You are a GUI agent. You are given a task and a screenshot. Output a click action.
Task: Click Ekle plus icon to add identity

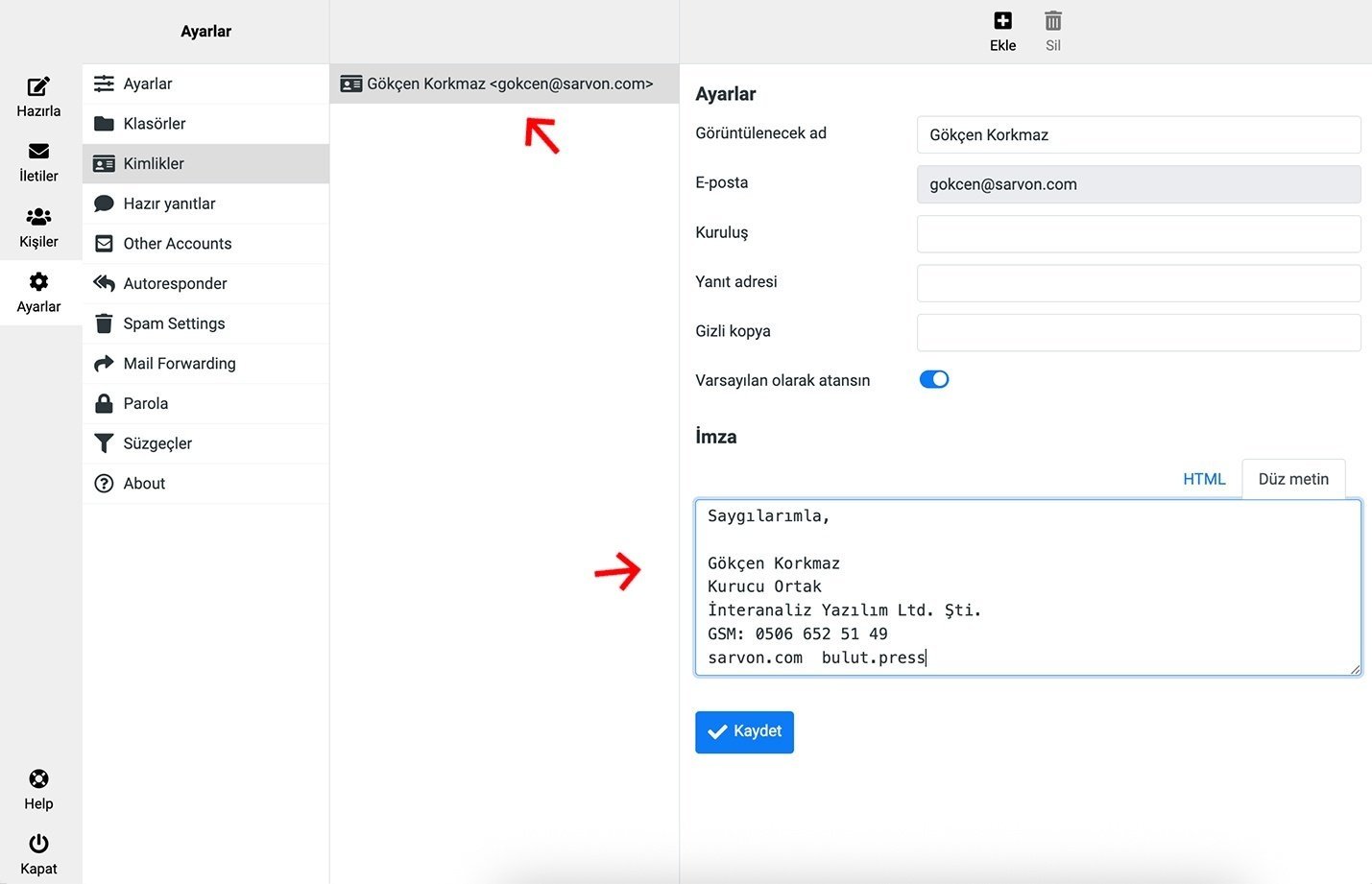click(1002, 21)
